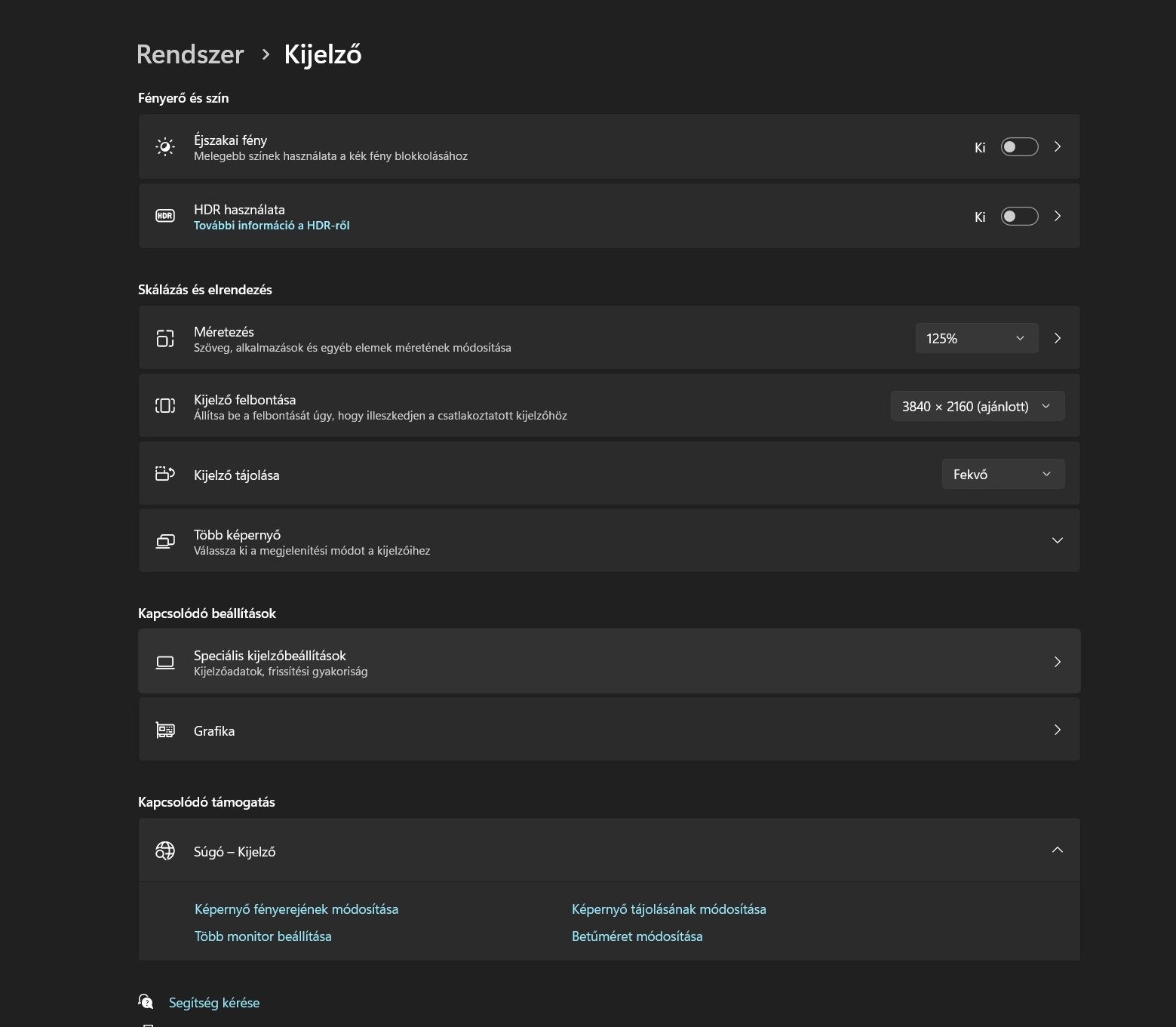The height and width of the screenshot is (1027, 1176).
Task: Enable the HDR használata switch
Action: tap(1019, 217)
